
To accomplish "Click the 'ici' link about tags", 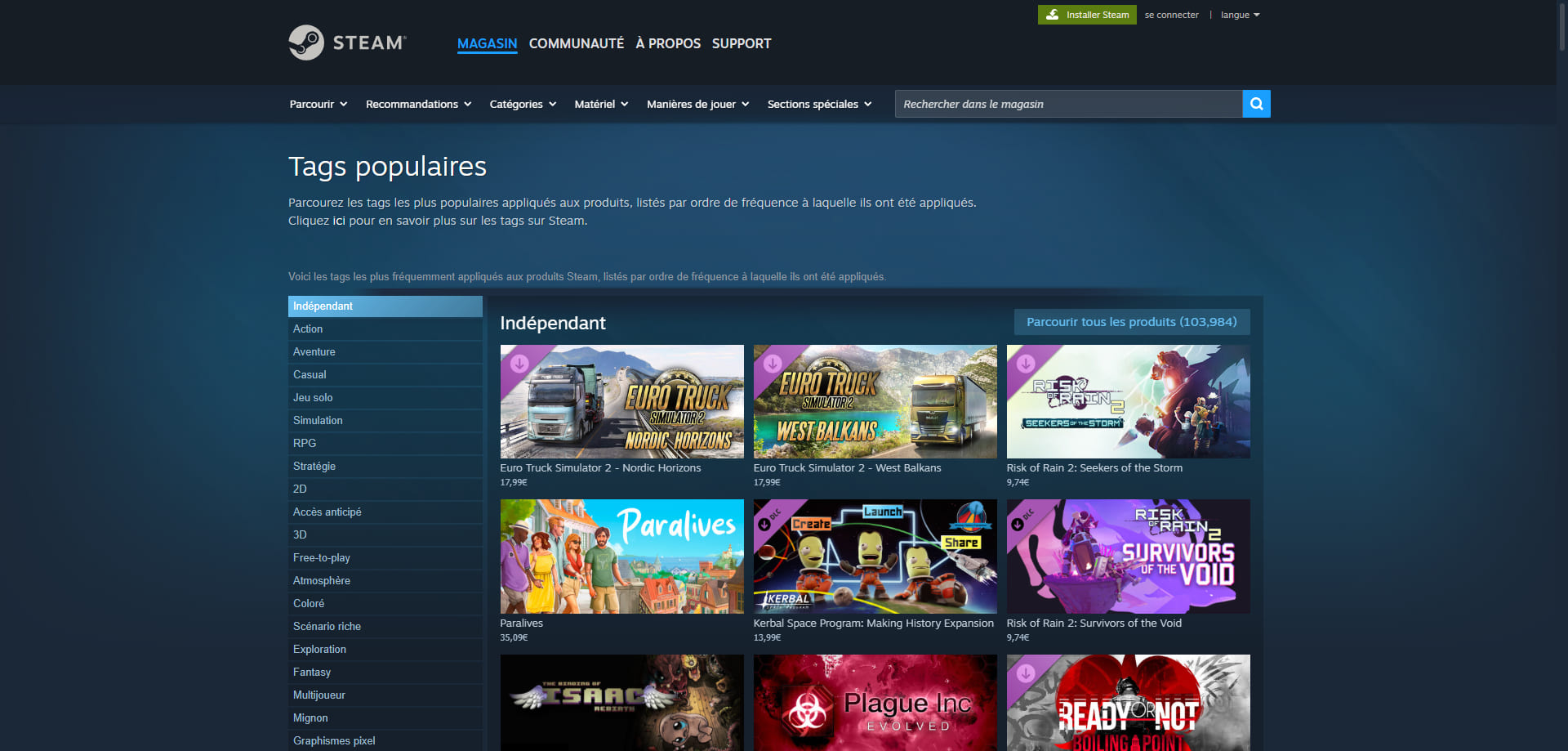I will pos(339,221).
